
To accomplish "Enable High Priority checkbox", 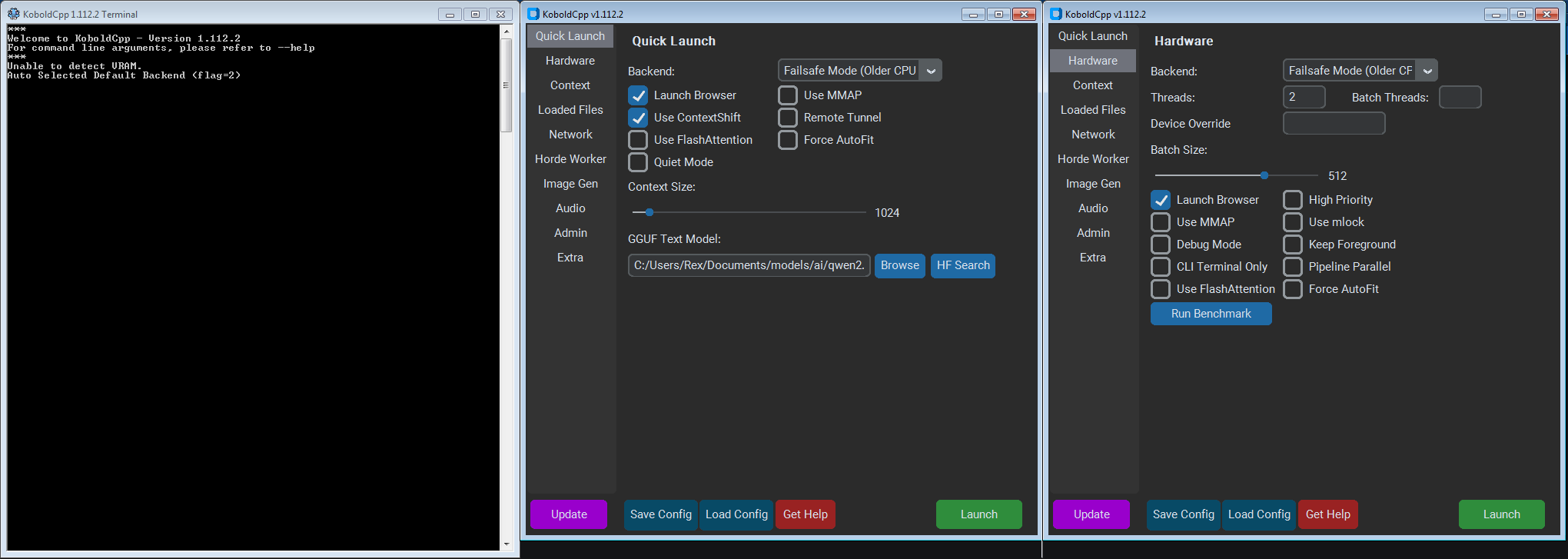I will point(1293,200).
